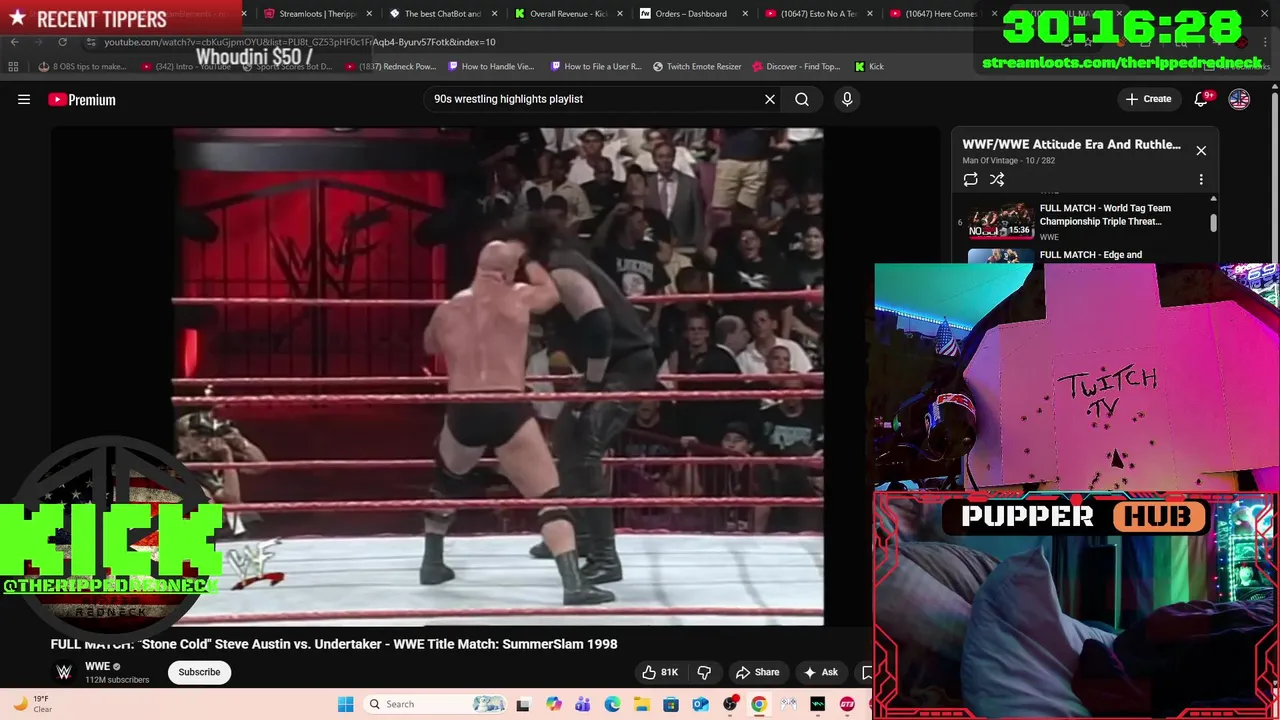Viewport: 1280px width, 720px height.
Task: Open the Discover - Find Top... bookmark
Action: (796, 66)
